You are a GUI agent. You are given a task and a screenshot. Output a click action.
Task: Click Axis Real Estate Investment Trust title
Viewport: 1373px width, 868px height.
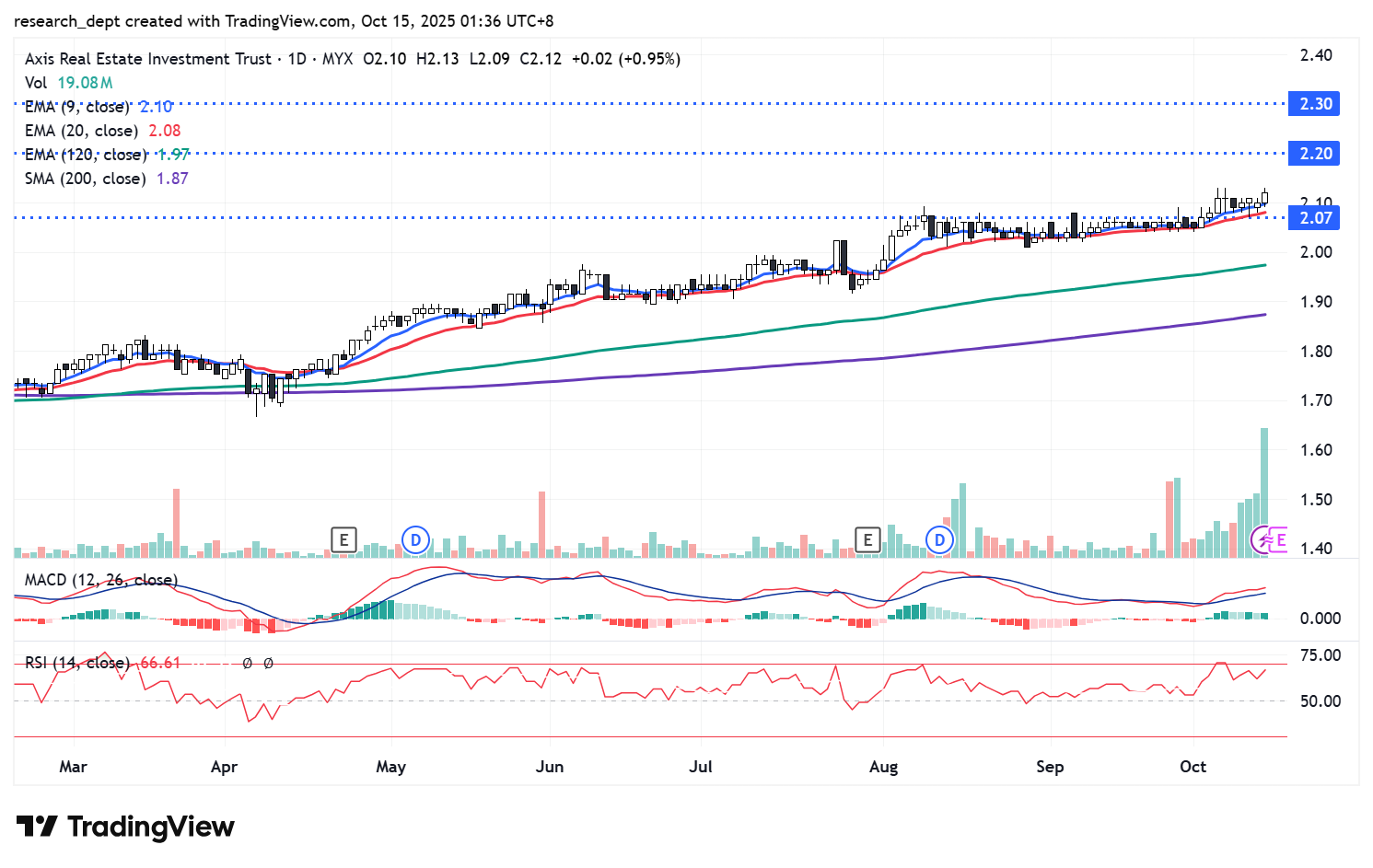[148, 59]
